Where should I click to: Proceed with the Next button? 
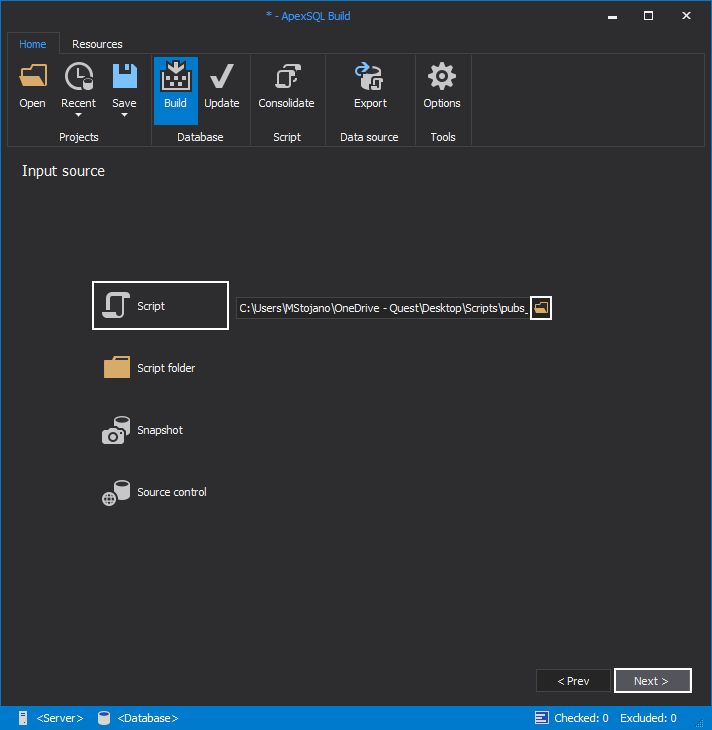652,681
